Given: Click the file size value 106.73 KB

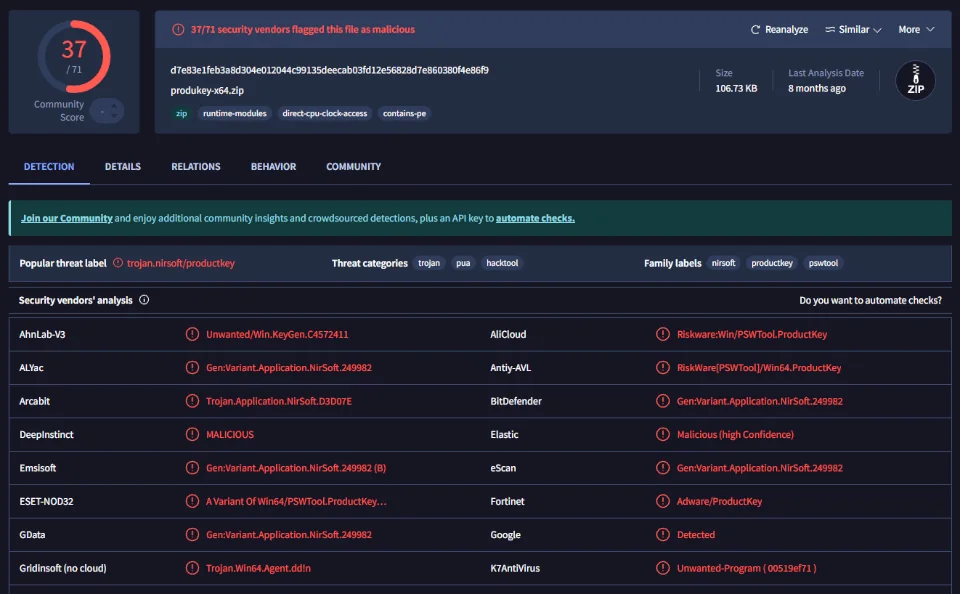Looking at the screenshot, I should (736, 88).
